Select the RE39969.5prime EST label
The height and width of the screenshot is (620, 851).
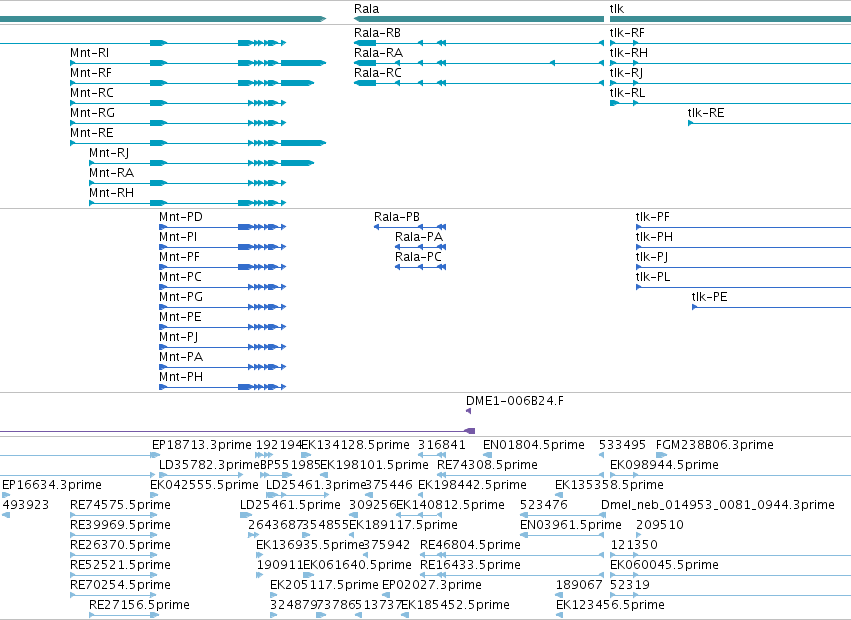click(120, 525)
